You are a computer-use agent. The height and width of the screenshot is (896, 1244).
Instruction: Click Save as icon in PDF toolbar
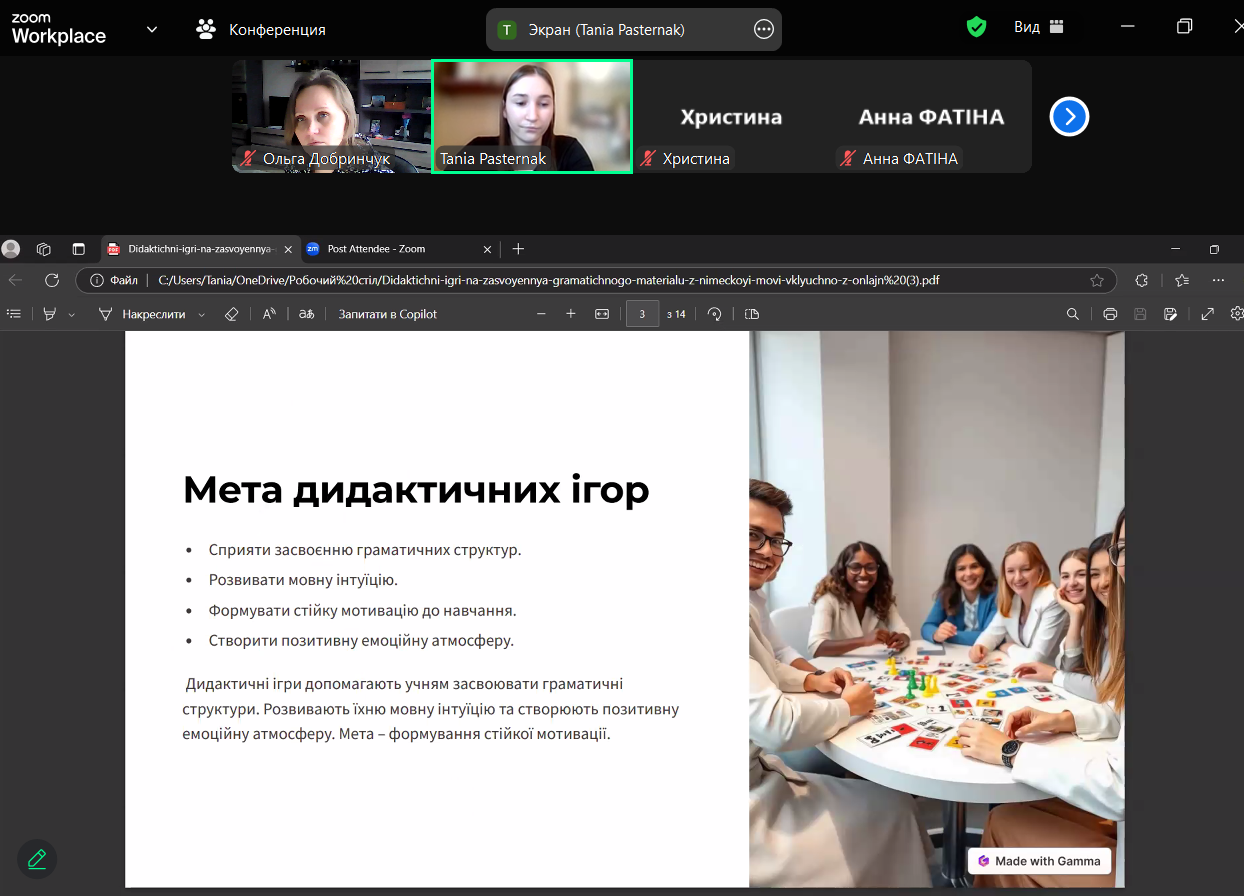[x=1170, y=314]
